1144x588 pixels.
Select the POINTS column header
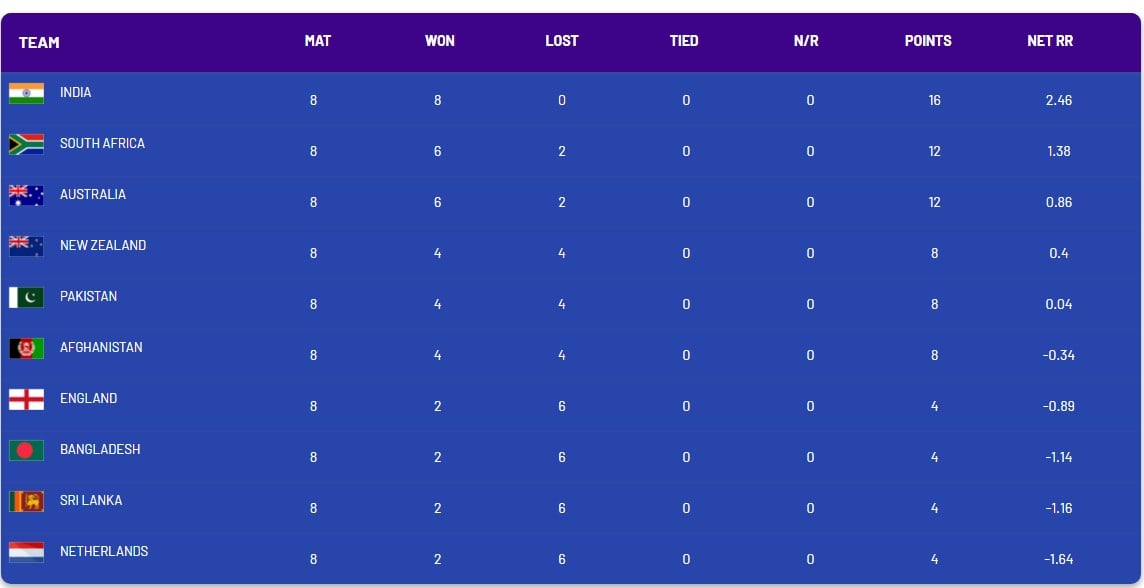tap(928, 41)
